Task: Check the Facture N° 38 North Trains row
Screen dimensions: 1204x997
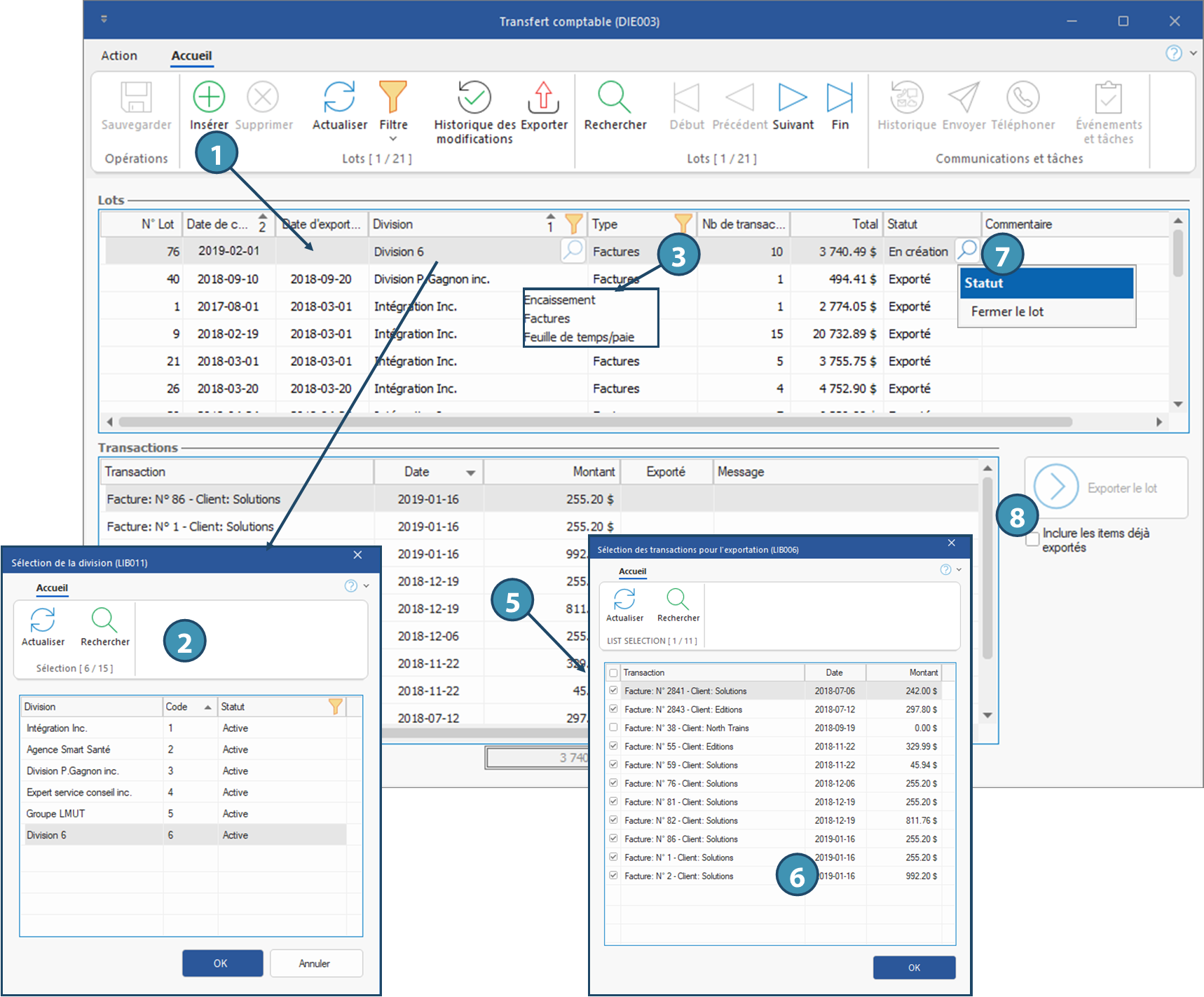Action: click(614, 728)
